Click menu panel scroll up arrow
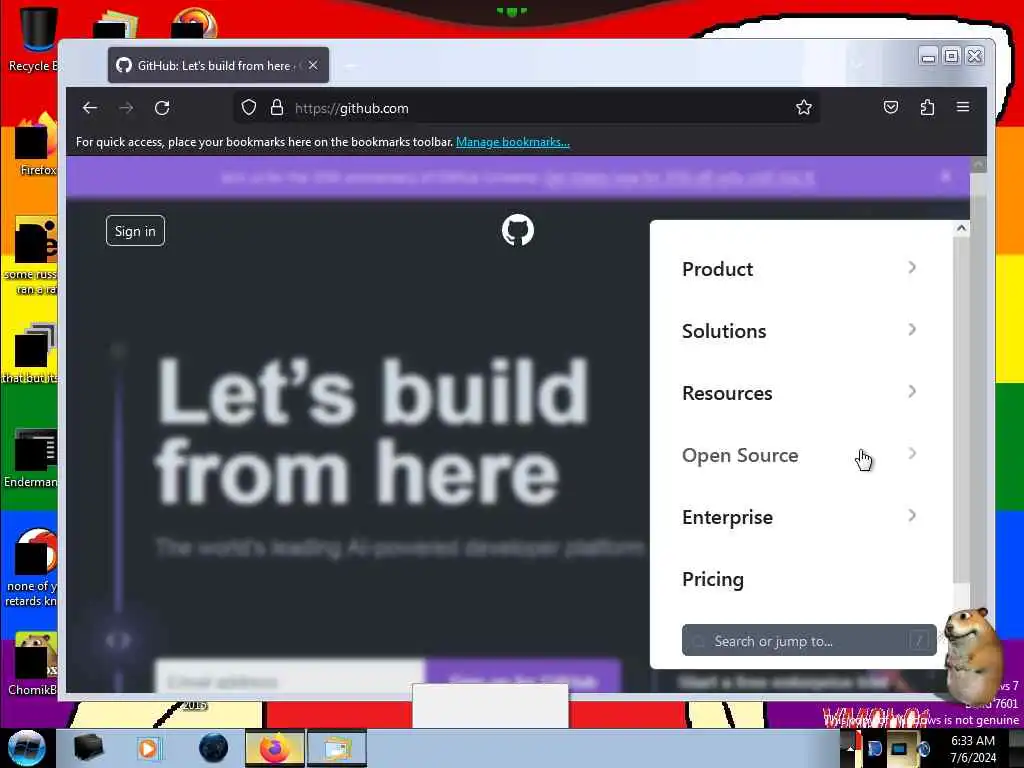The height and width of the screenshot is (768, 1024). tap(961, 229)
